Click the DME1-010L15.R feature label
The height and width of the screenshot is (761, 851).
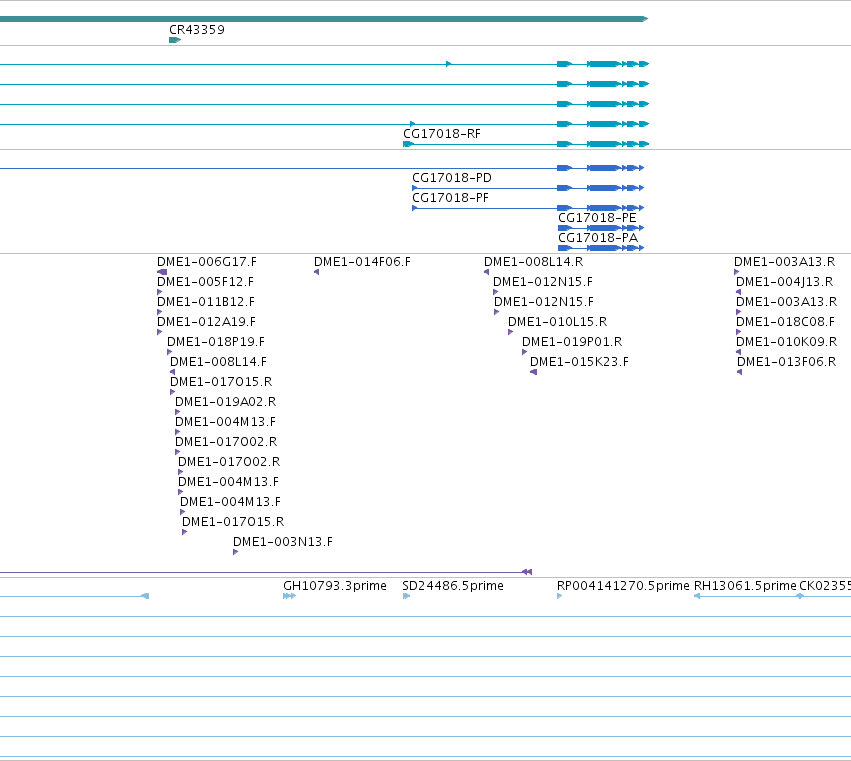(557, 322)
